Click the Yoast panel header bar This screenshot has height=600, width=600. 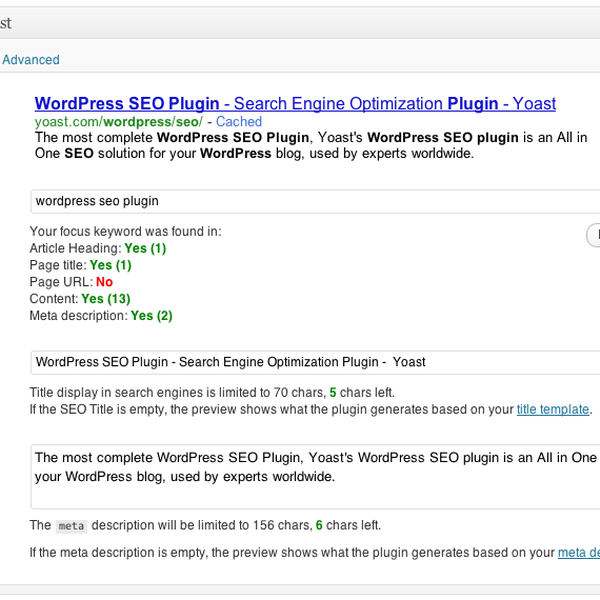pos(300,22)
